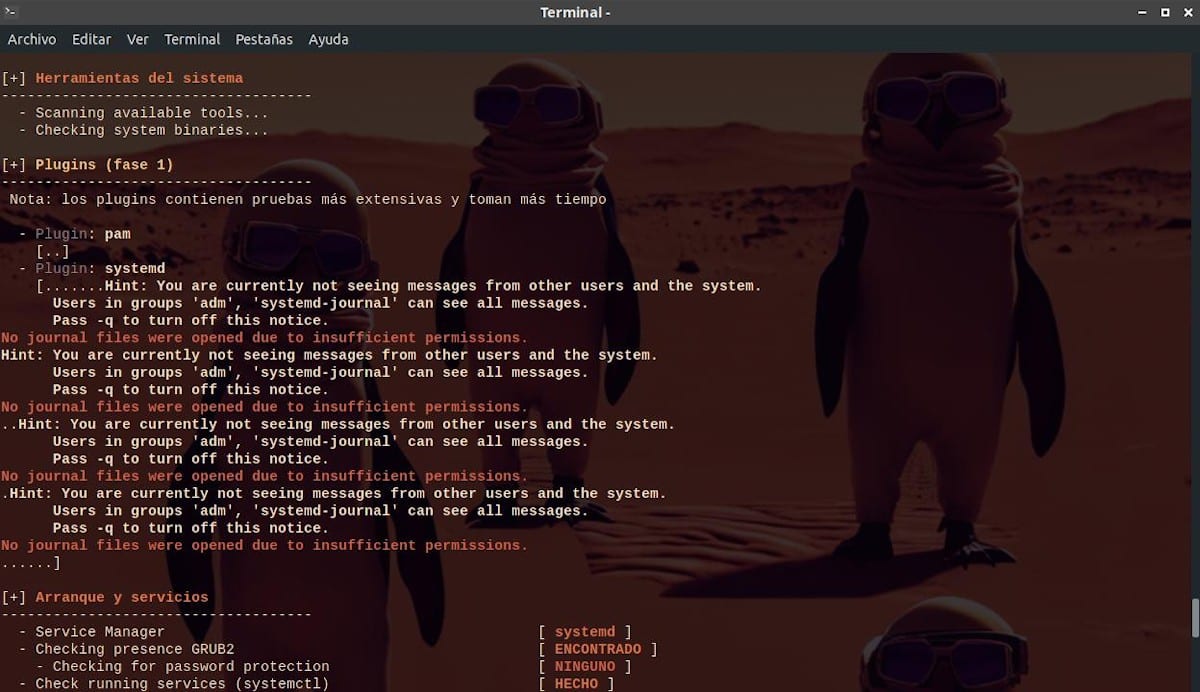Click the 'Arranque y servicios' heading

pos(122,597)
